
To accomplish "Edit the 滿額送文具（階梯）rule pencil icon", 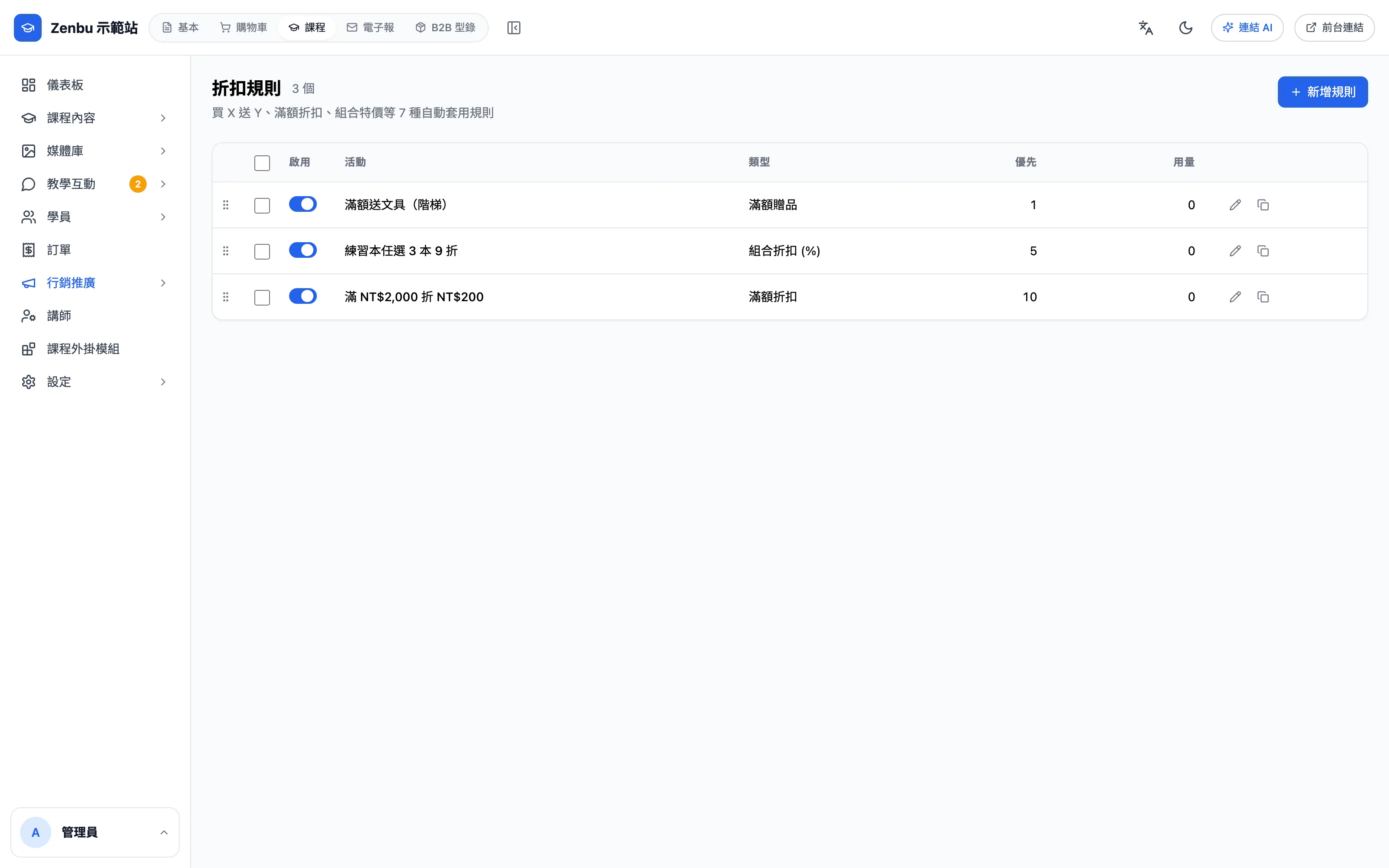I will coord(1235,205).
